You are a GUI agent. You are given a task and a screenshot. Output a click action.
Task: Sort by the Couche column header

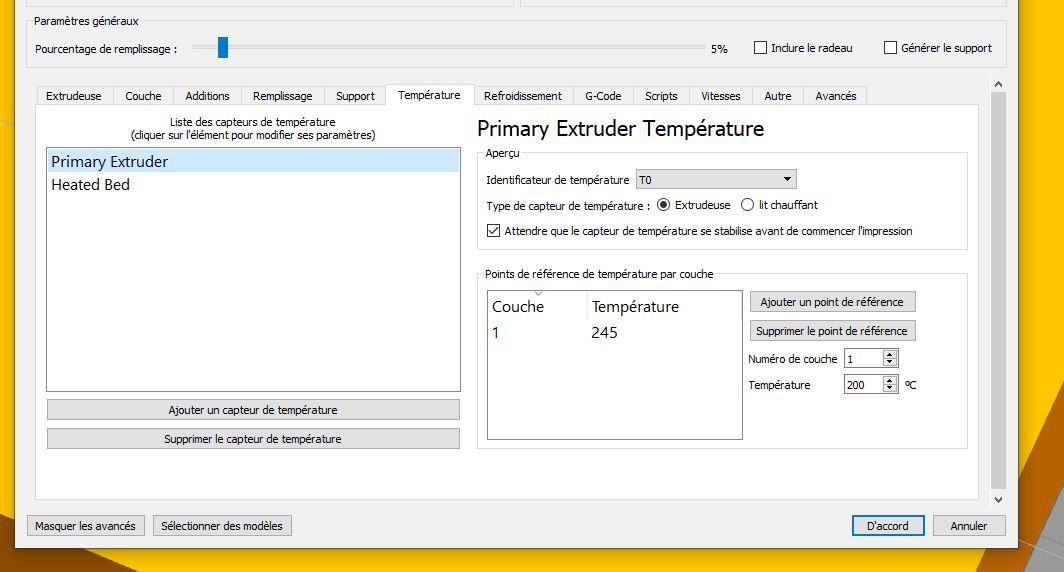coord(537,307)
